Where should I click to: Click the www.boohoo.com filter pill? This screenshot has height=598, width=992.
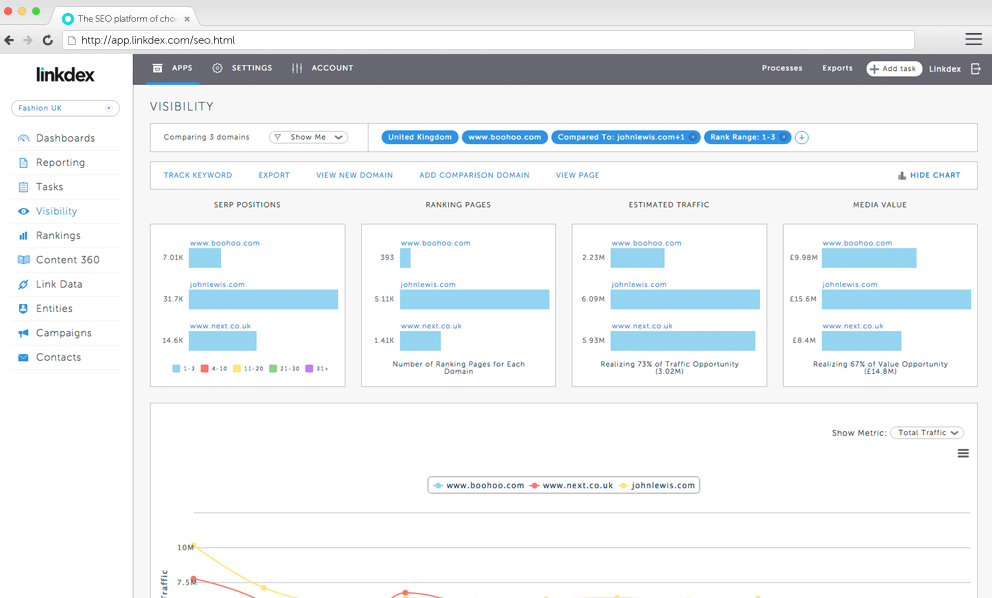pos(504,137)
